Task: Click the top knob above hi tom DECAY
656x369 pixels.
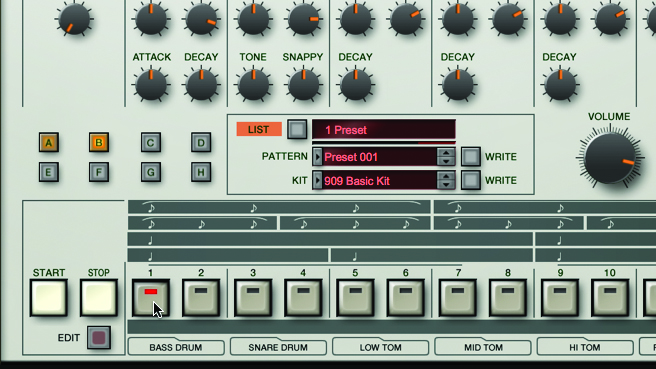Action: [560, 19]
